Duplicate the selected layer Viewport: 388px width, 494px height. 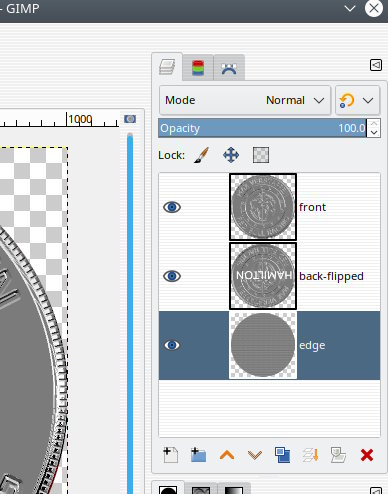click(283, 455)
